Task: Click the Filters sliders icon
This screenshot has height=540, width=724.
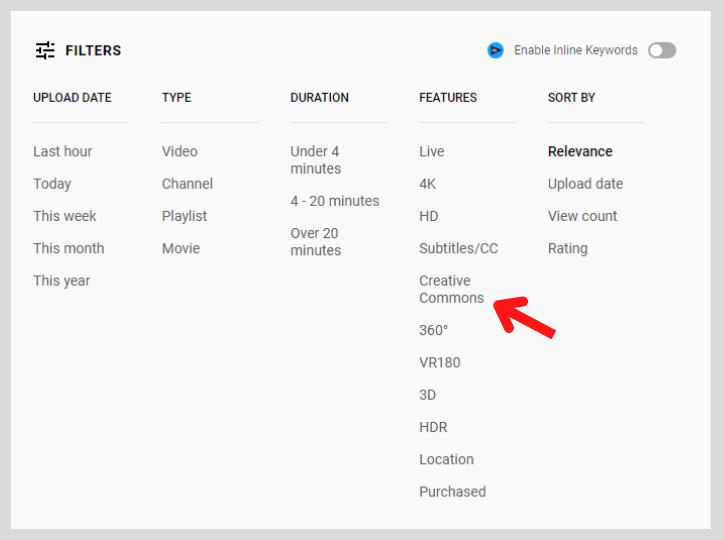Action: tap(45, 50)
